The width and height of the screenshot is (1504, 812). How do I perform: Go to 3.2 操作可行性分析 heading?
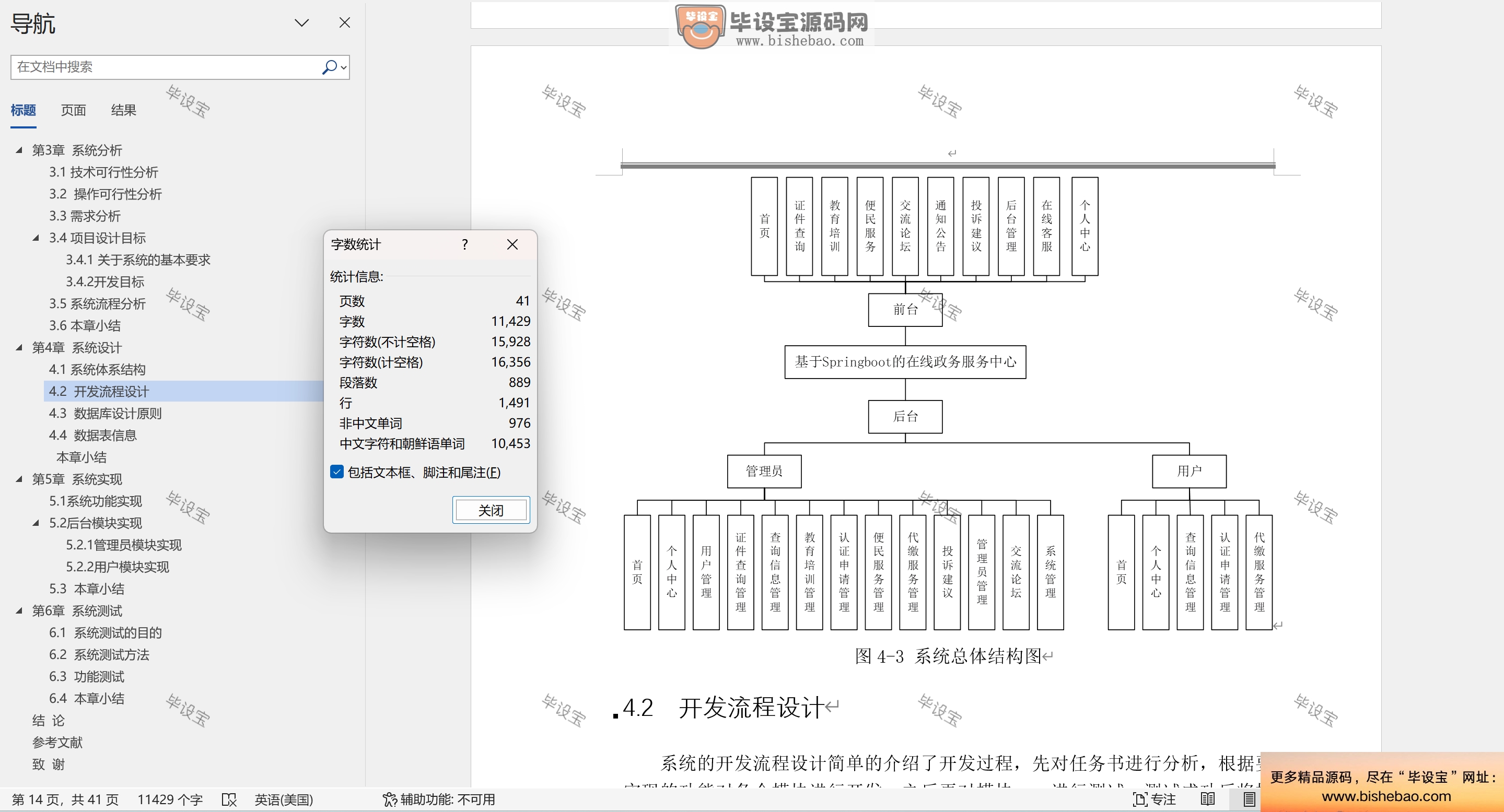tap(105, 194)
